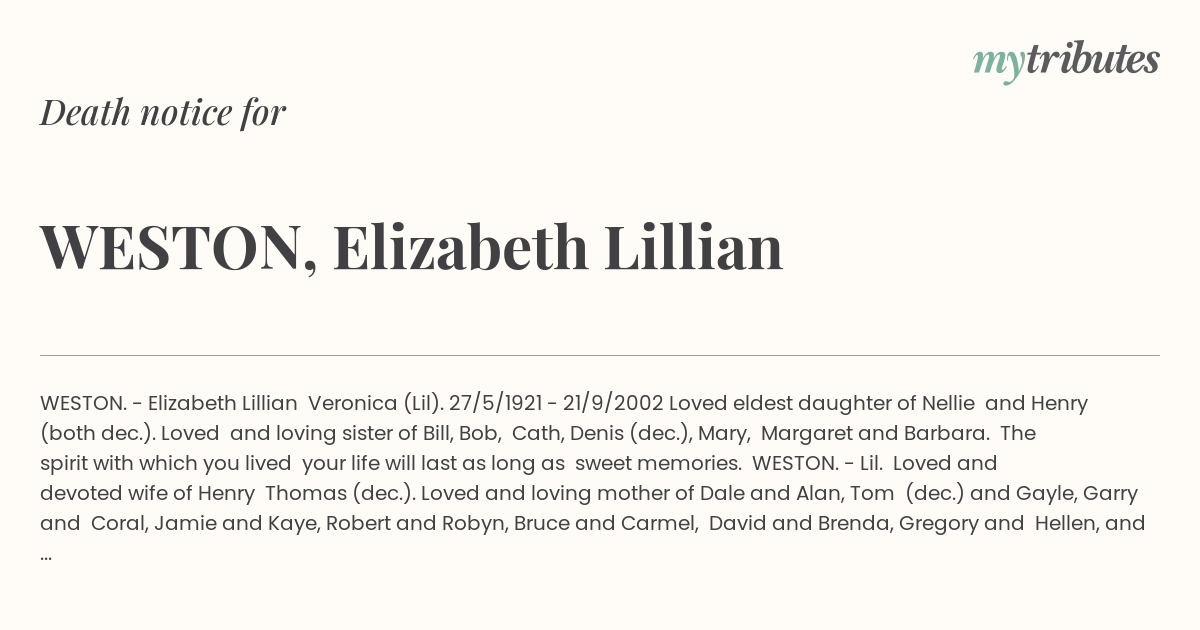Select the 'Death notice for' heading
Viewport: 1200px width, 630px height.
click(163, 113)
